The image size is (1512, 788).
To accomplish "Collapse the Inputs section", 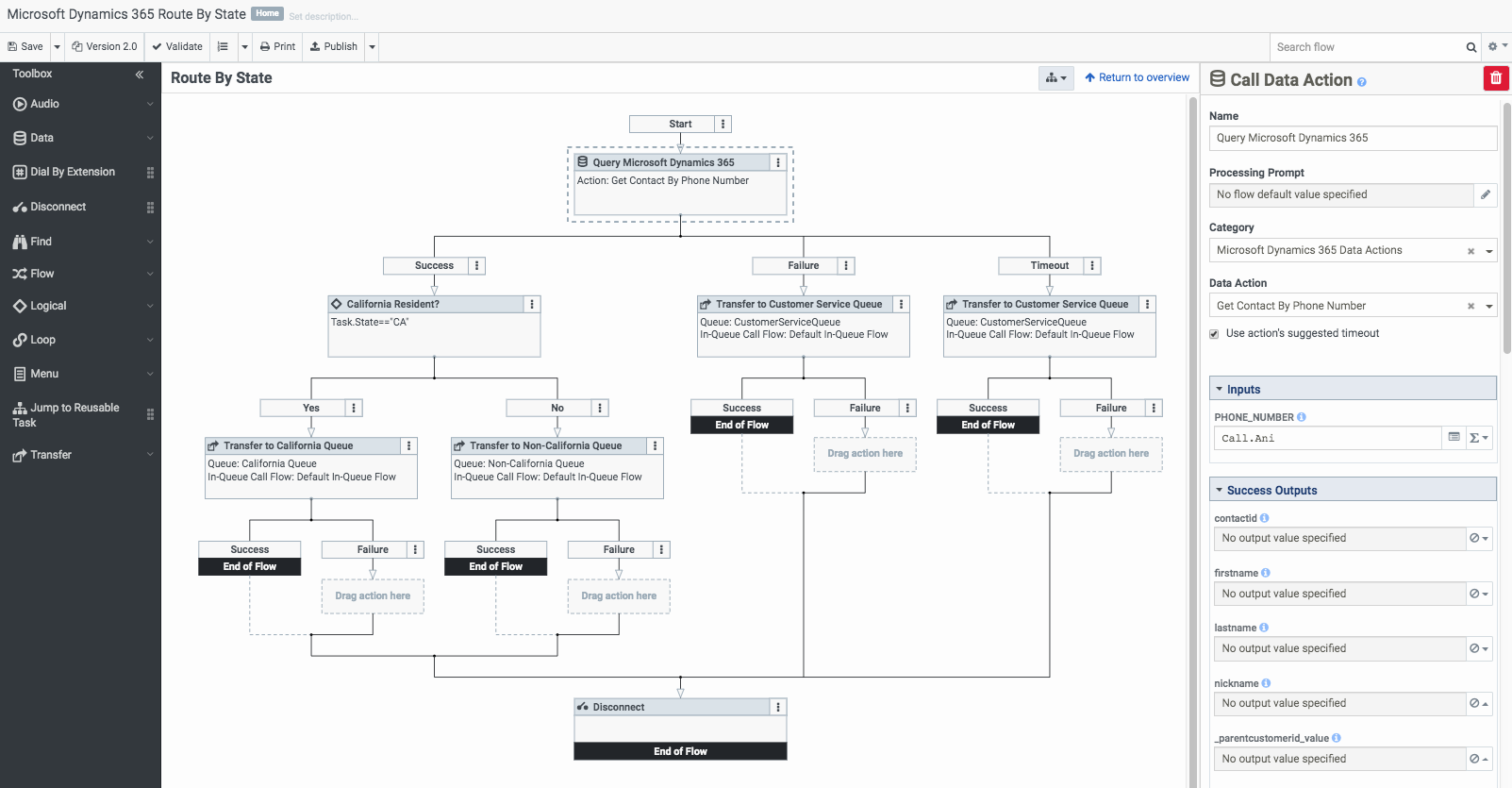I will (x=1353, y=389).
